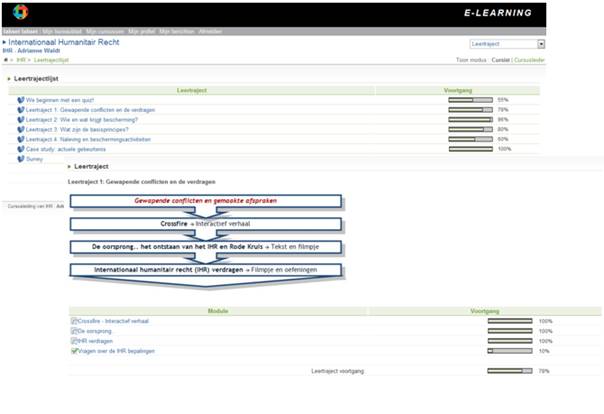Image resolution: width=604 pixels, height=414 pixels.
Task: Expand the Leertraject section triangle
Action: (x=69, y=166)
